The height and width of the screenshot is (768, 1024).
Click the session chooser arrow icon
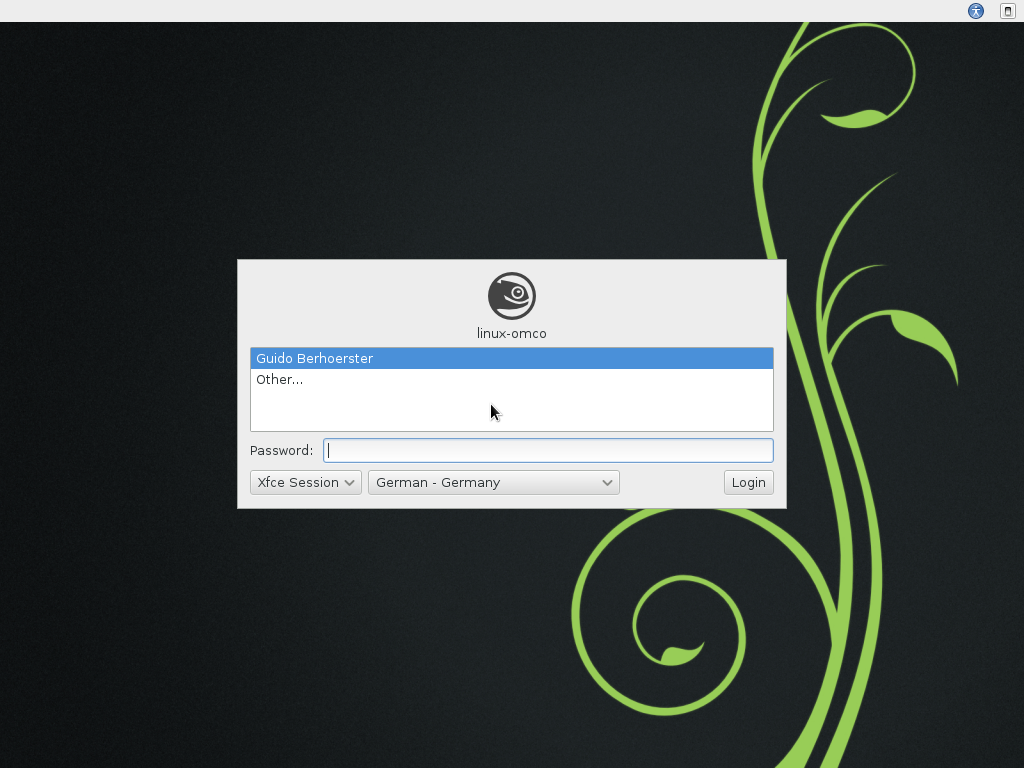(350, 482)
